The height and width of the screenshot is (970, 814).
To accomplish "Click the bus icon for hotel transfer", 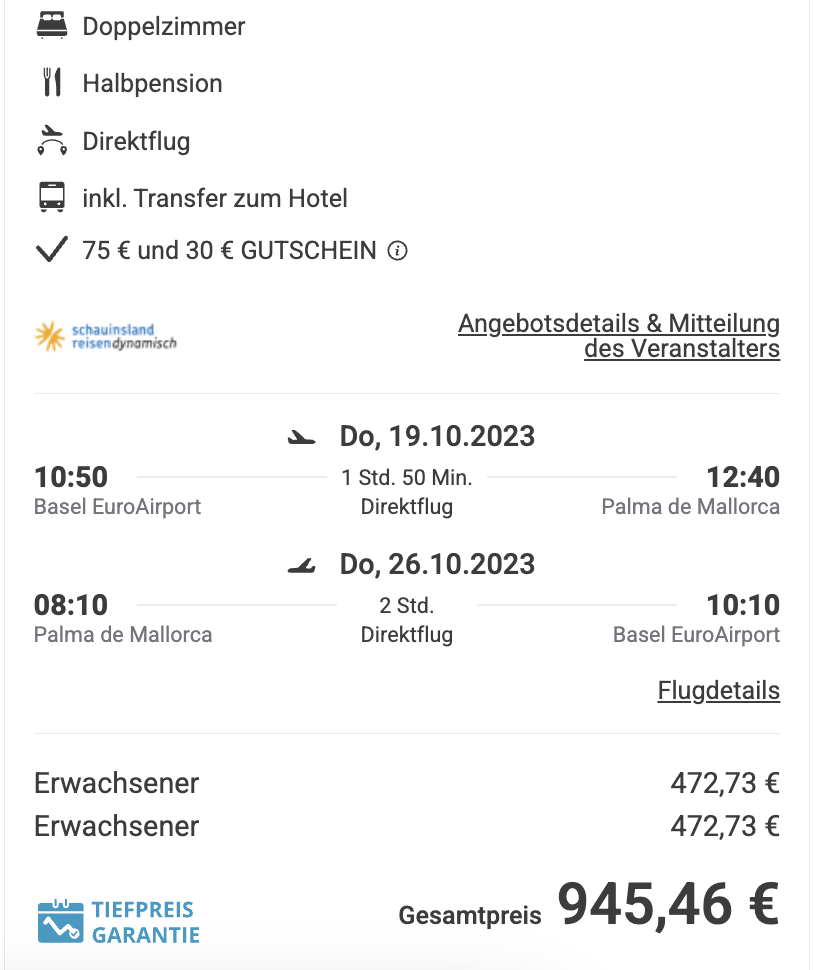I will tap(52, 197).
